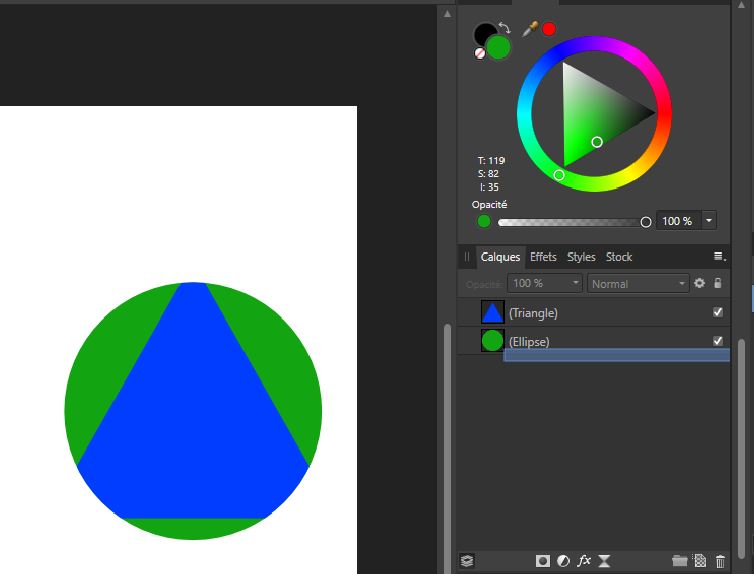Click the hue ring handle
The width and height of the screenshot is (754, 574).
559,175
